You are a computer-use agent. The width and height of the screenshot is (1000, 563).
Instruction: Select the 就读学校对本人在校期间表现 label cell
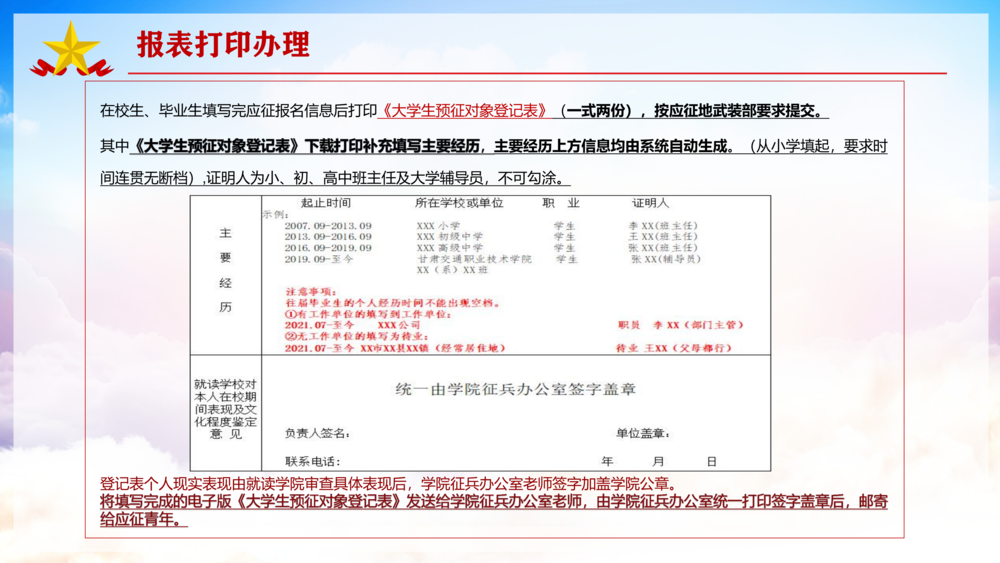pyautogui.click(x=225, y=410)
